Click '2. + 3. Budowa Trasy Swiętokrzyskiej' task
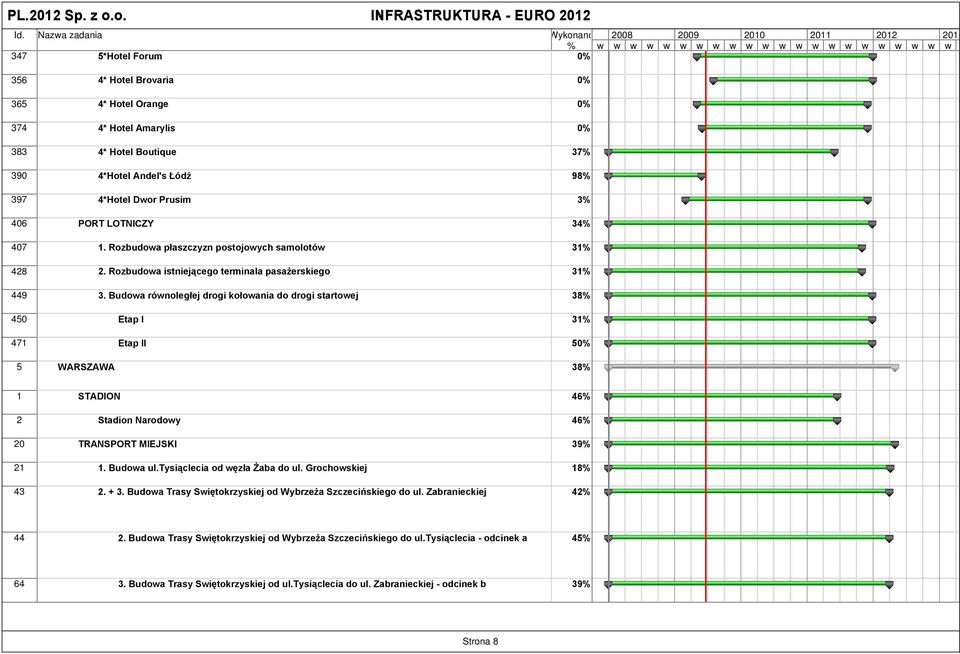Image resolution: width=960 pixels, height=654 pixels. 292,492
